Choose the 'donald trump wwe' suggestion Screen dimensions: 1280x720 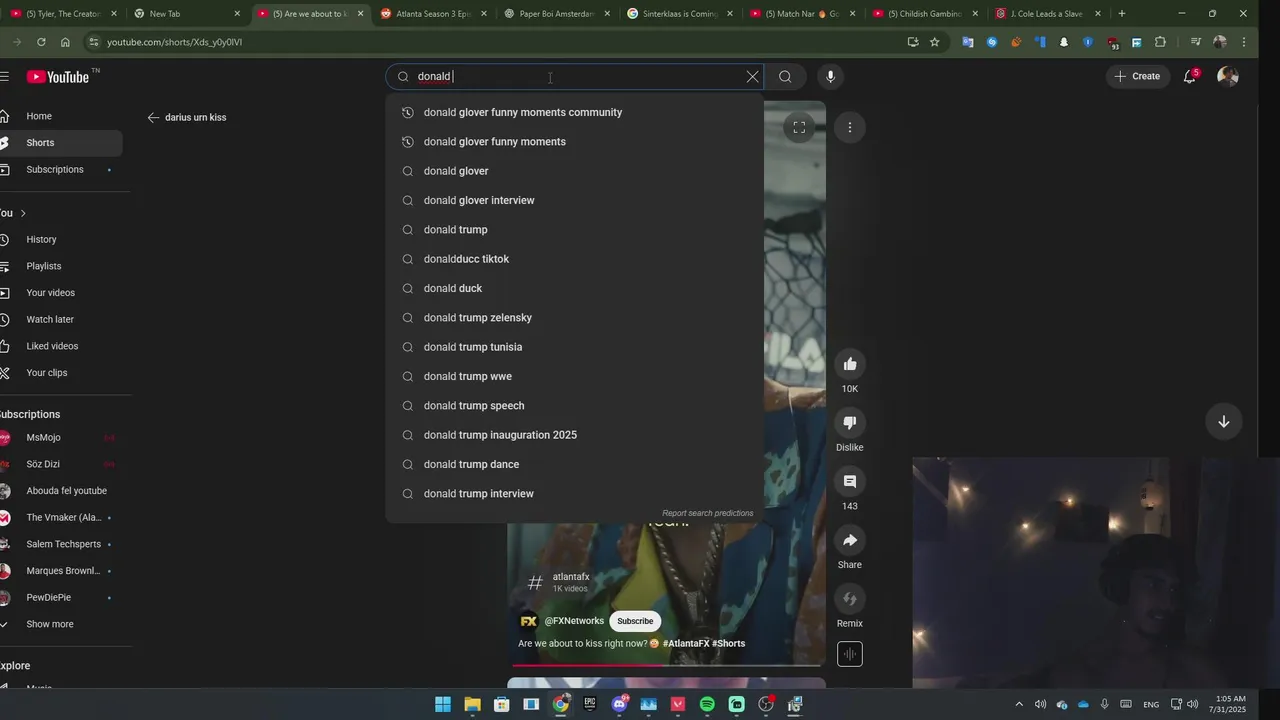coord(575,376)
